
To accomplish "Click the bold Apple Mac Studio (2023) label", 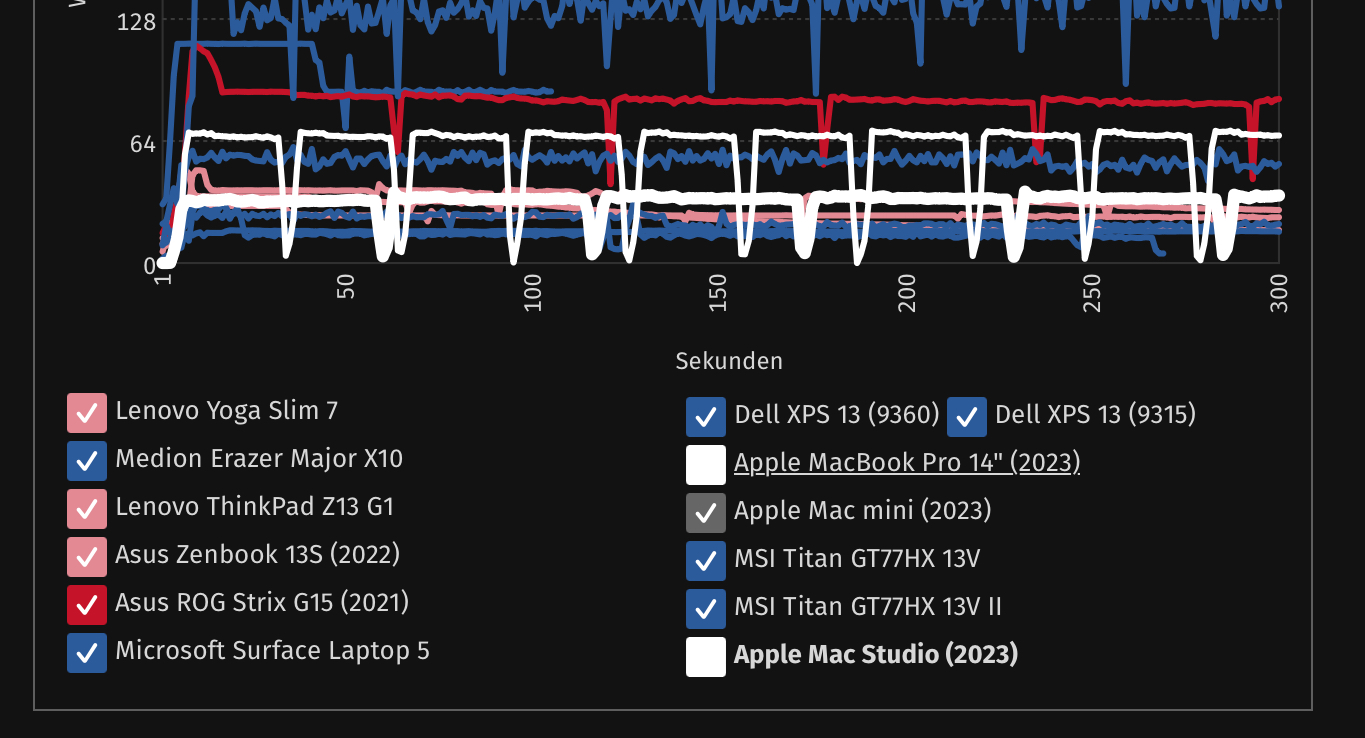I will point(876,655).
